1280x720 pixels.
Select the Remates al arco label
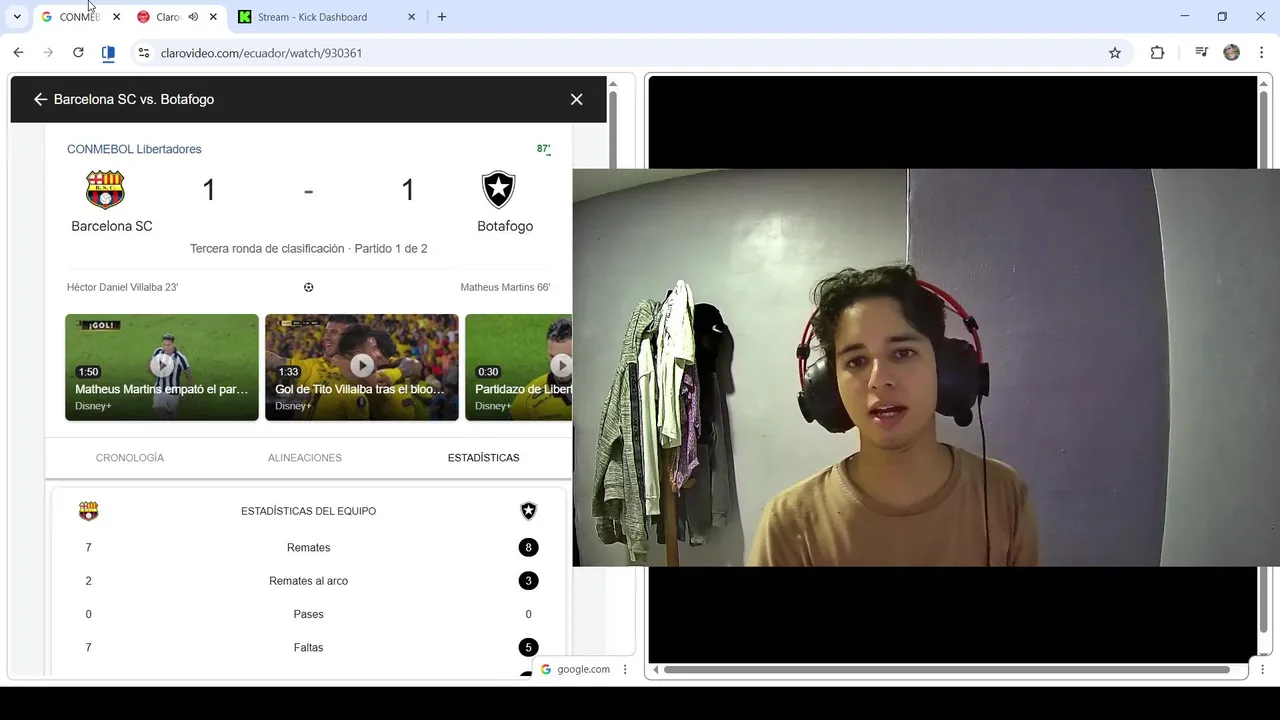coord(308,581)
